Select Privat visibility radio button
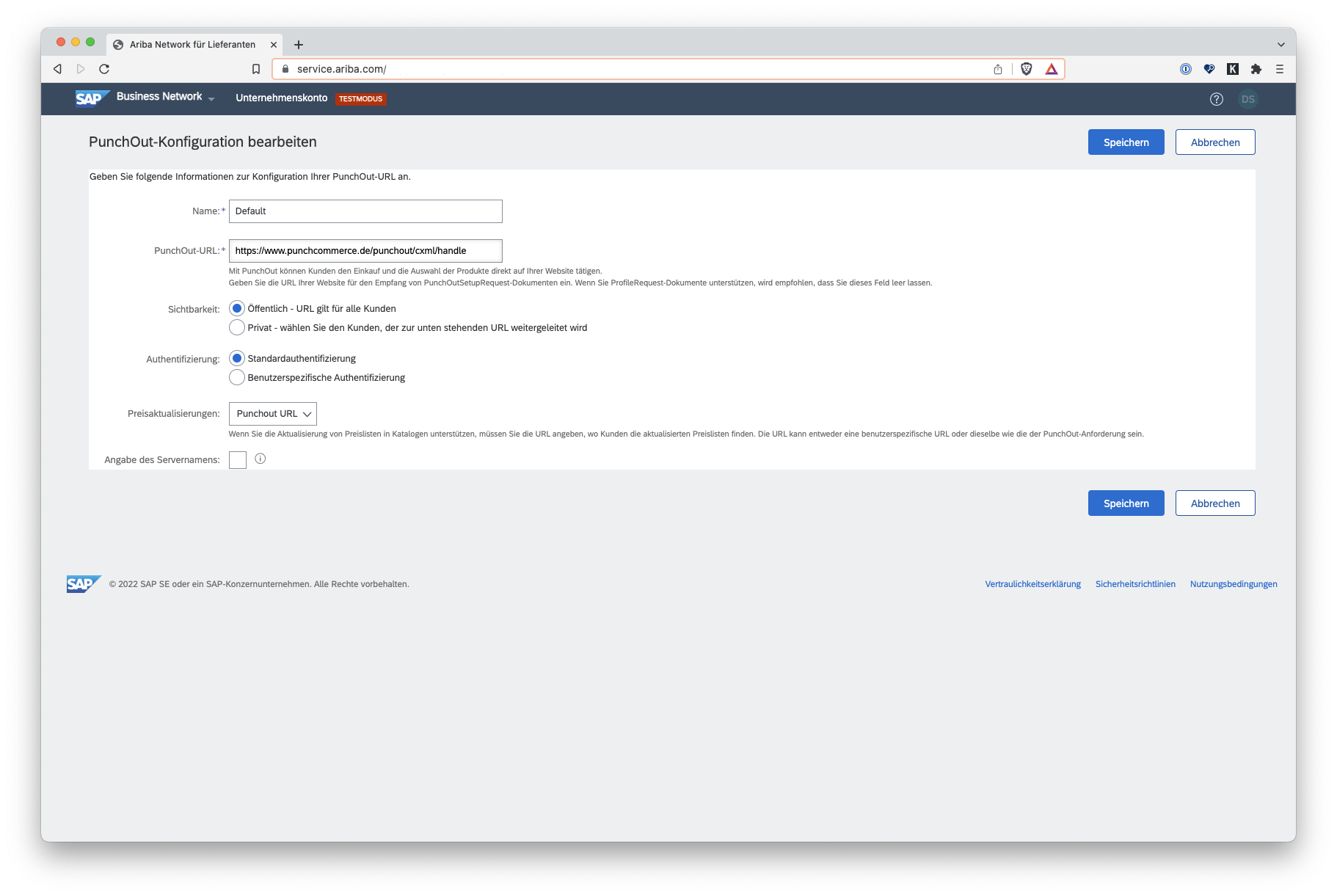Image resolution: width=1337 pixels, height=896 pixels. pyautogui.click(x=236, y=327)
